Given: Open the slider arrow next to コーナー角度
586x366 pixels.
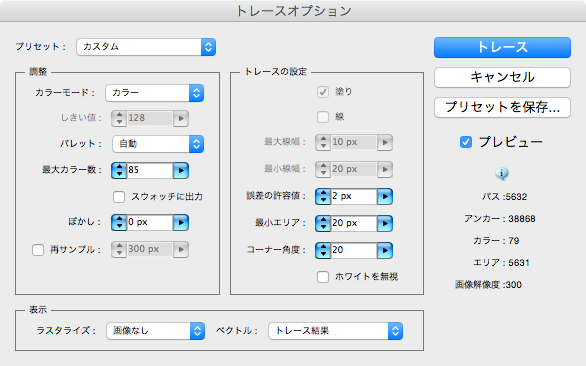Looking at the screenshot, I should click(385, 250).
